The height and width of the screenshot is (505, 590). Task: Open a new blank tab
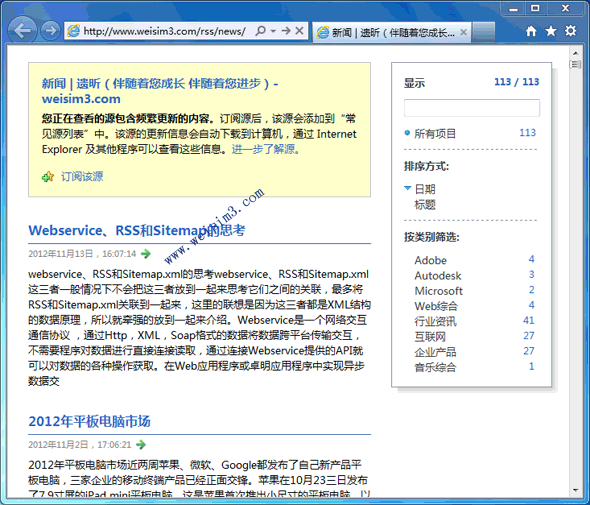(483, 32)
